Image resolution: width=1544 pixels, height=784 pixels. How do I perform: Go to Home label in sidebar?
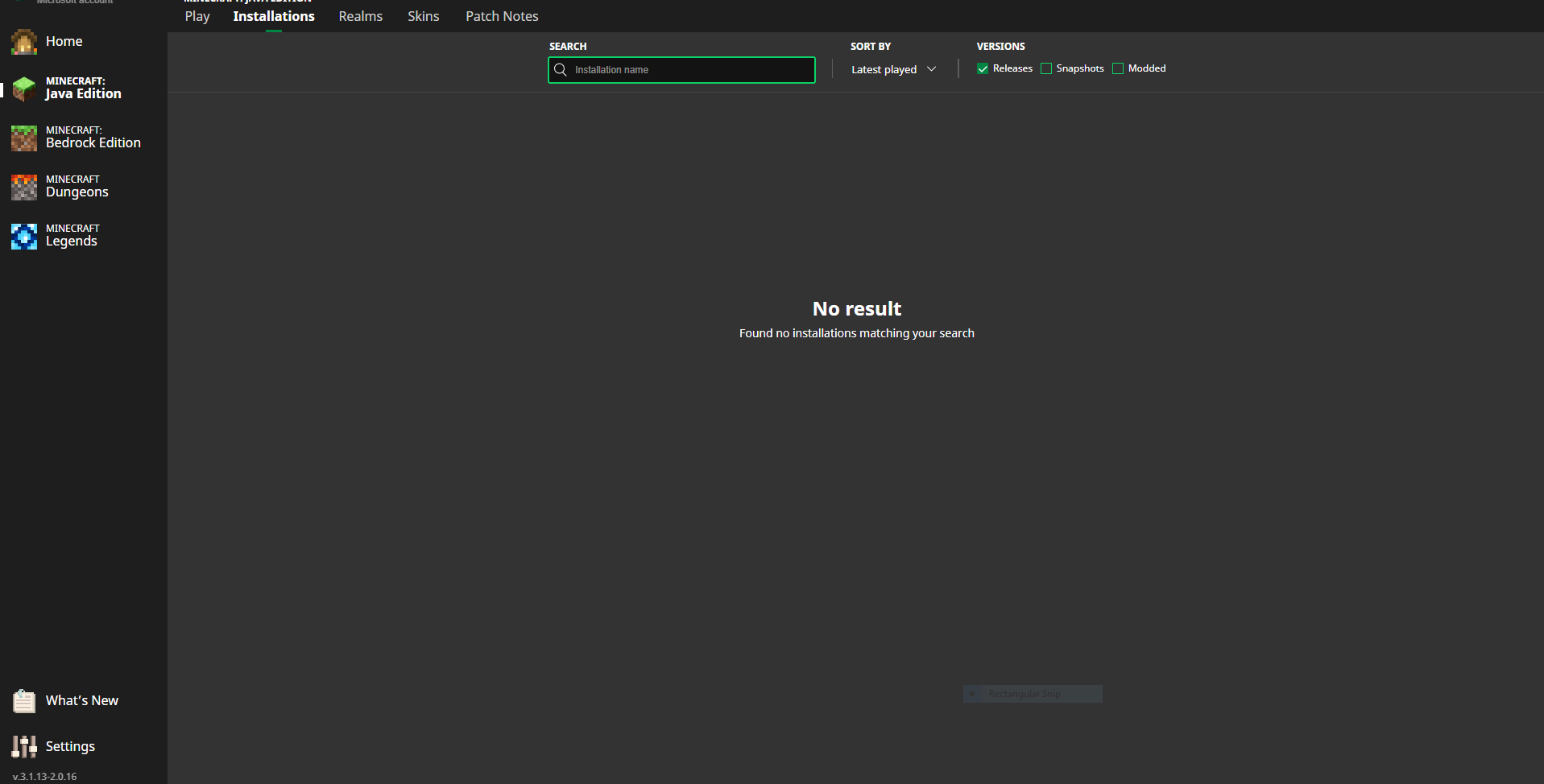coord(64,41)
